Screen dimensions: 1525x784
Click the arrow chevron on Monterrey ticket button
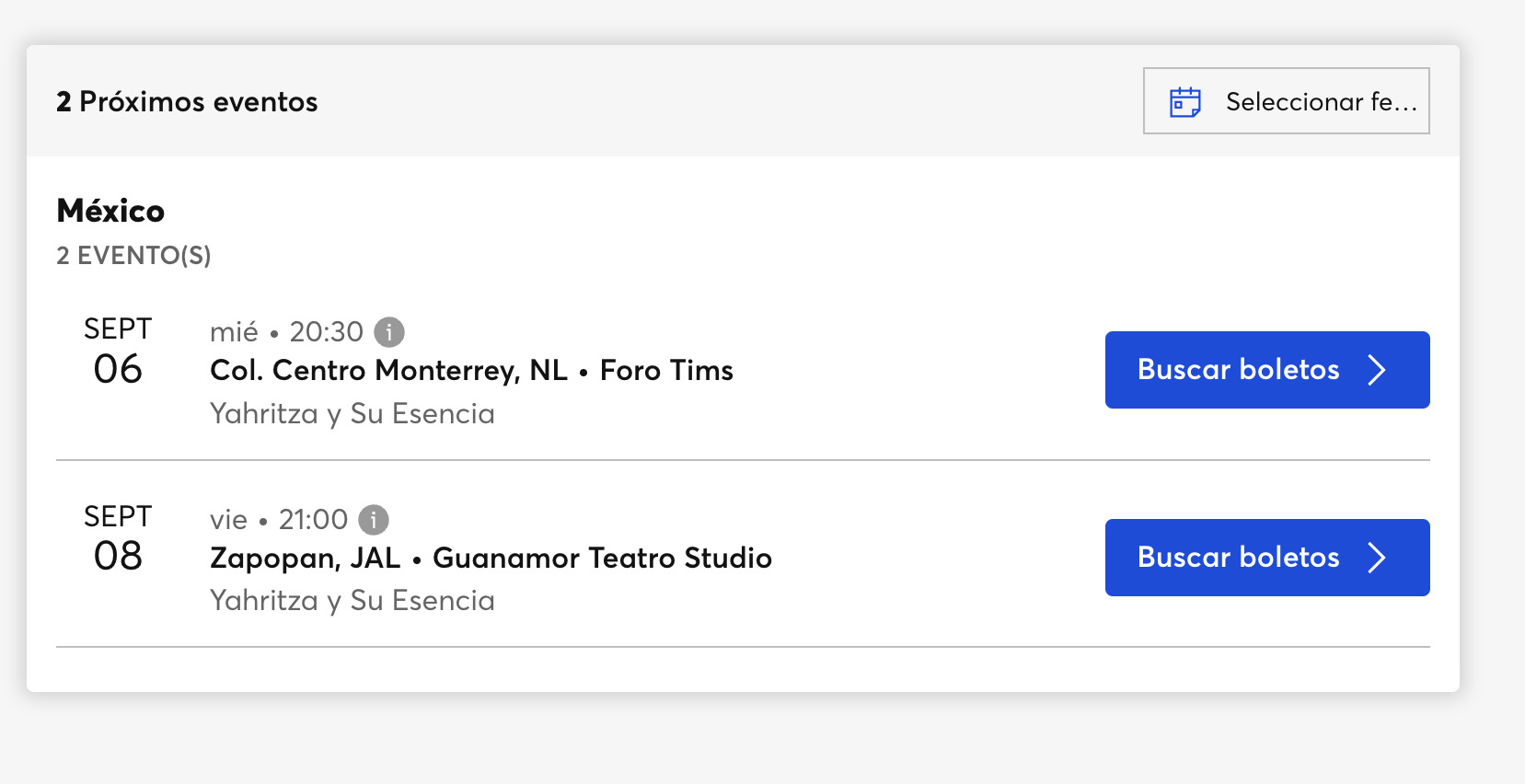(x=1377, y=370)
